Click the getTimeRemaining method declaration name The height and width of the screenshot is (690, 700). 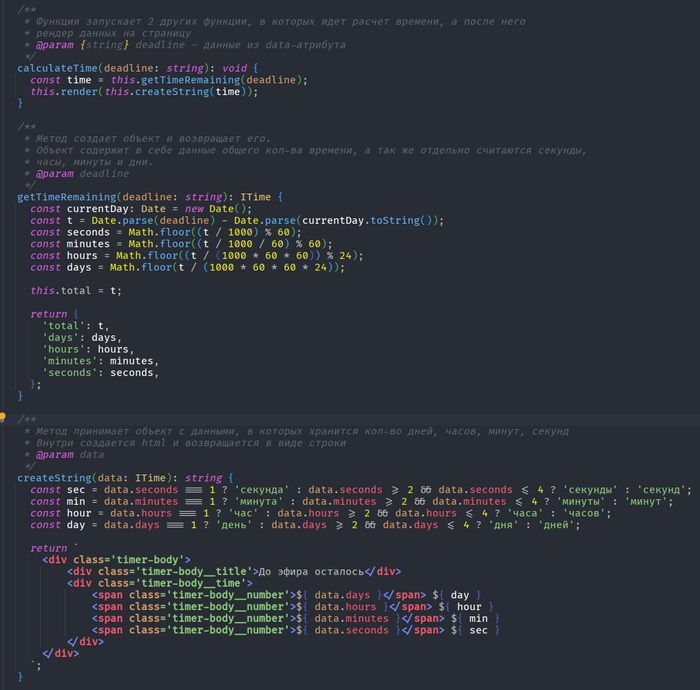(x=66, y=197)
